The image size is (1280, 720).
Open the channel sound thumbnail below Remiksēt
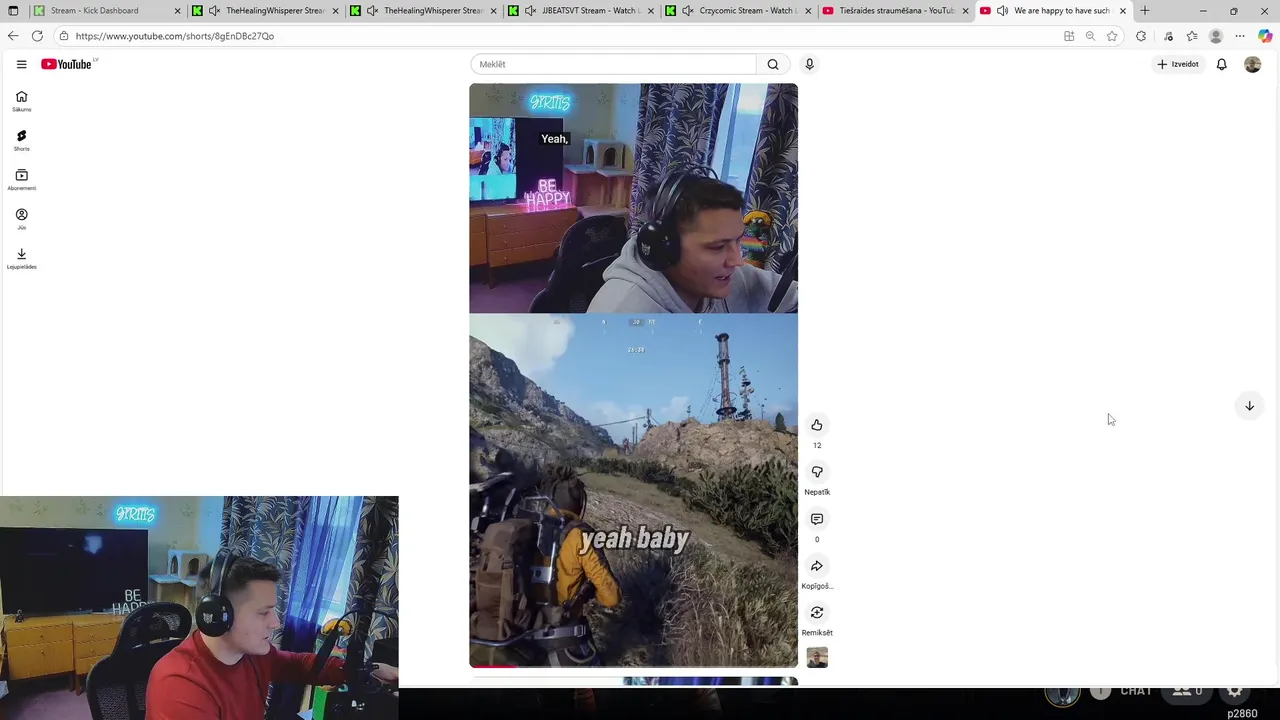point(817,657)
